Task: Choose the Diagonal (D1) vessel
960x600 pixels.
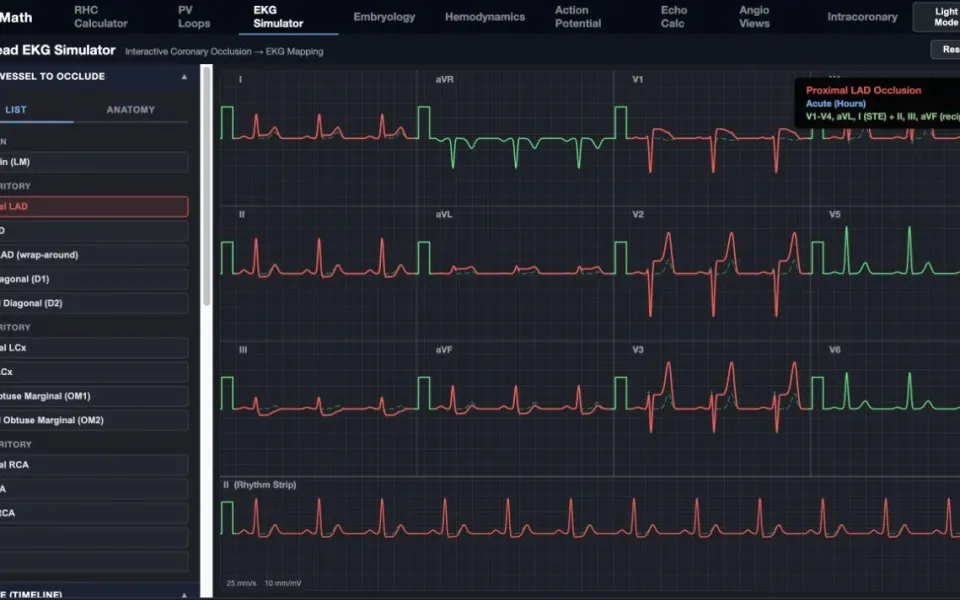Action: tap(94, 279)
